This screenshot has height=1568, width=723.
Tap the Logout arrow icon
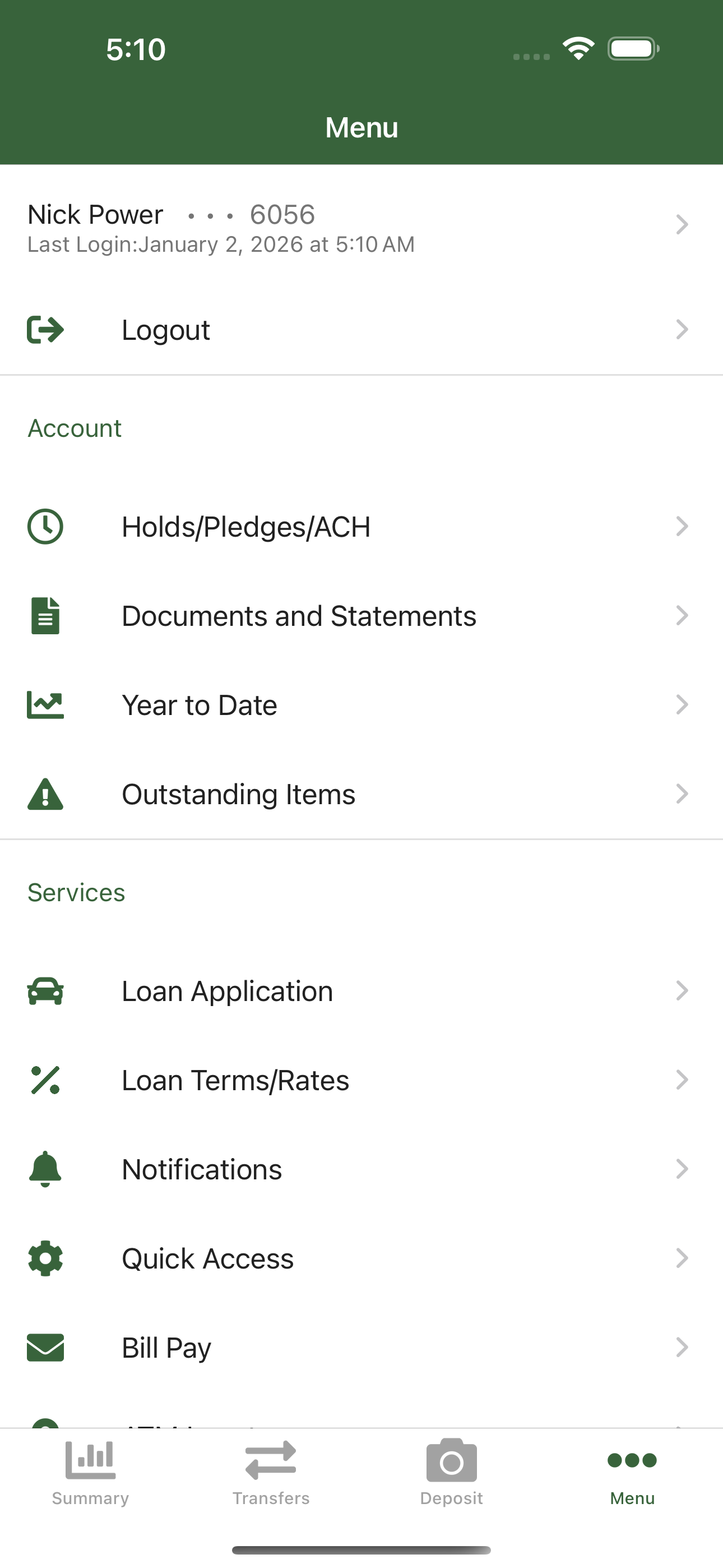tap(45, 330)
